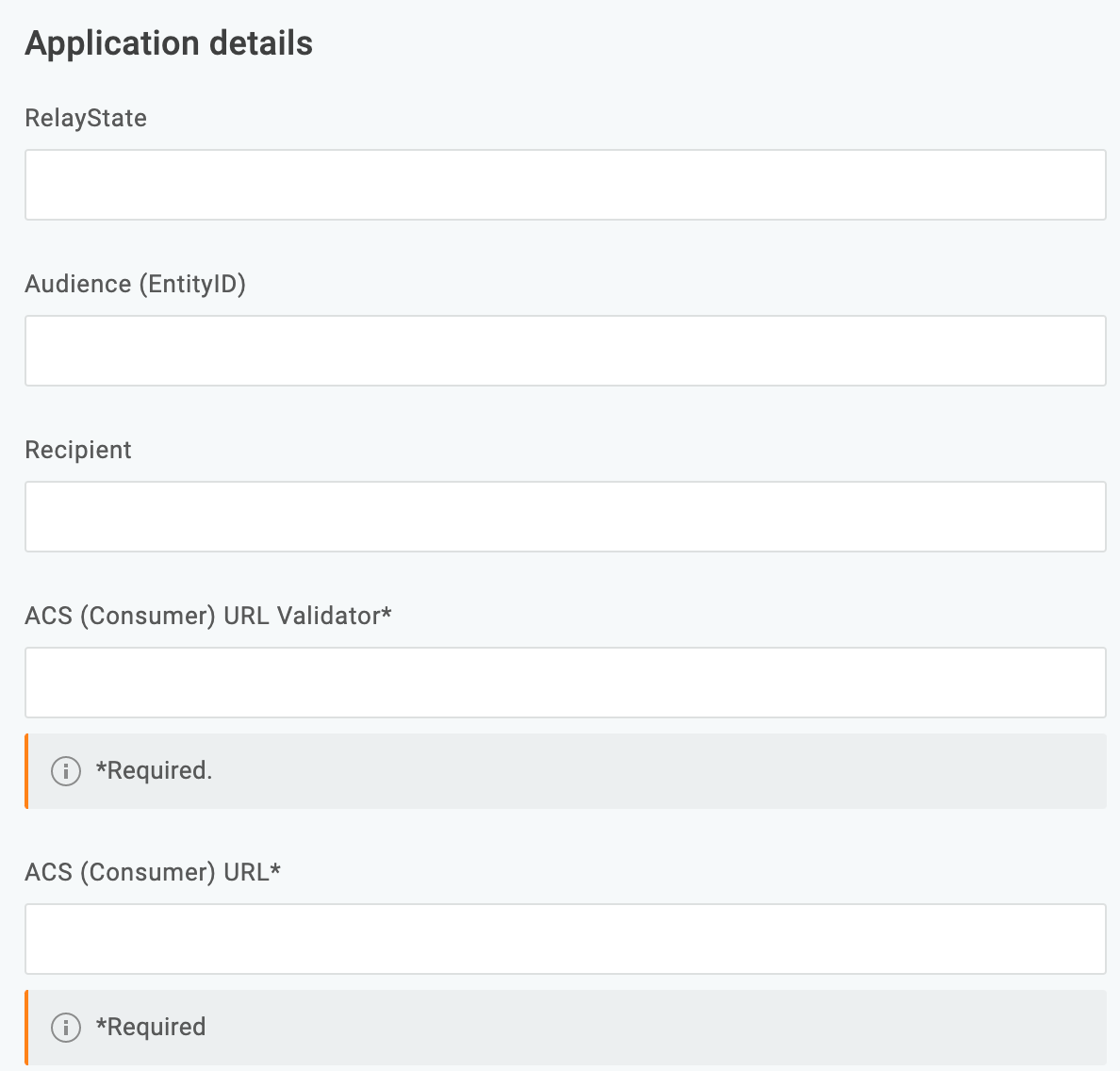This screenshot has width=1120, height=1071.
Task: Click the *Required note under ACS URL
Action: point(149,1027)
